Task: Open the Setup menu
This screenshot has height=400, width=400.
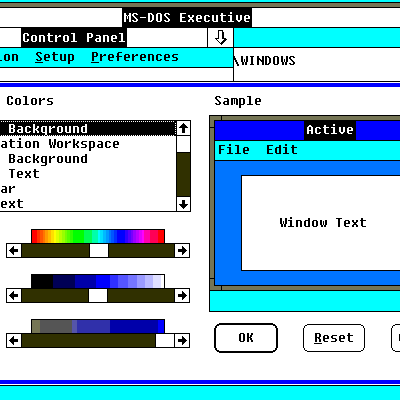Action: click(55, 57)
